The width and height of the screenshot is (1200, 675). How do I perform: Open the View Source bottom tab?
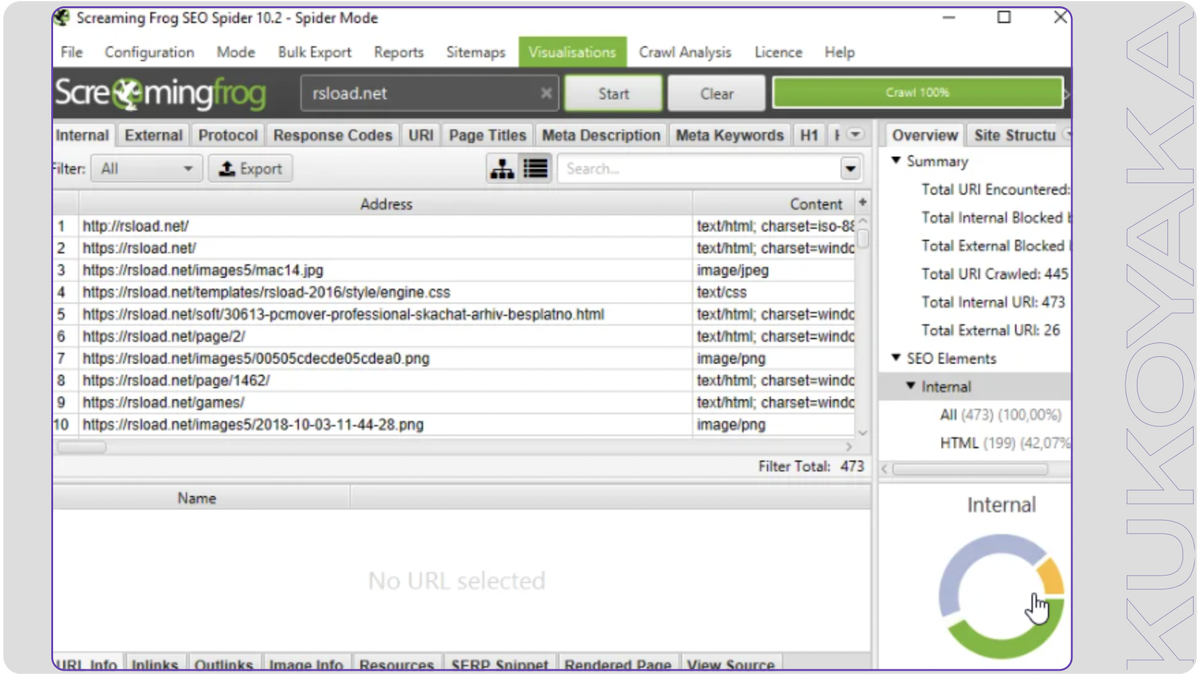point(731,665)
